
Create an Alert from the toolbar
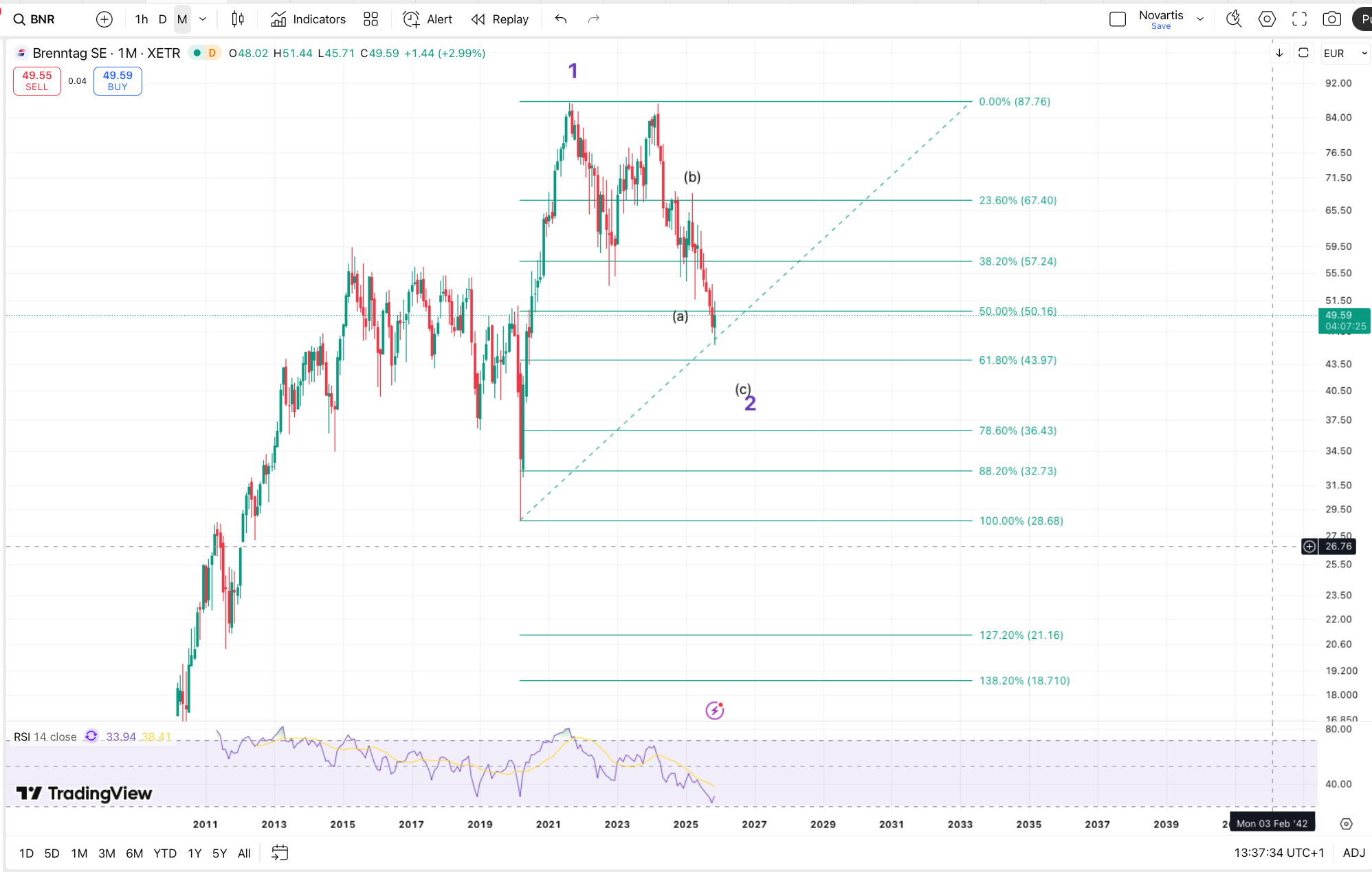tap(428, 19)
